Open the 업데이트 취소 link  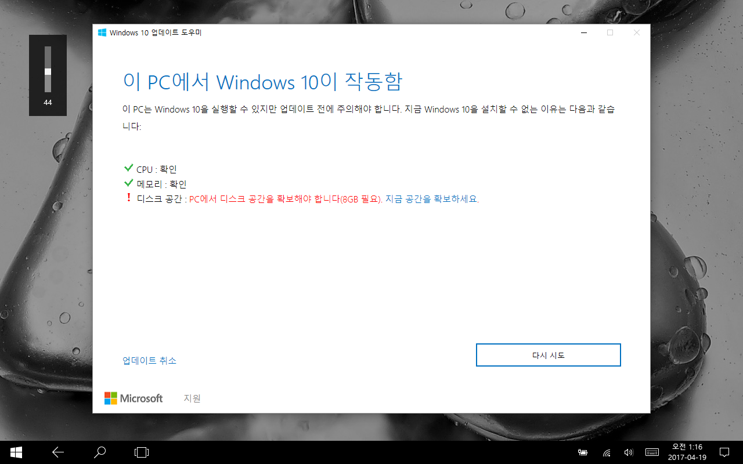[x=149, y=361]
